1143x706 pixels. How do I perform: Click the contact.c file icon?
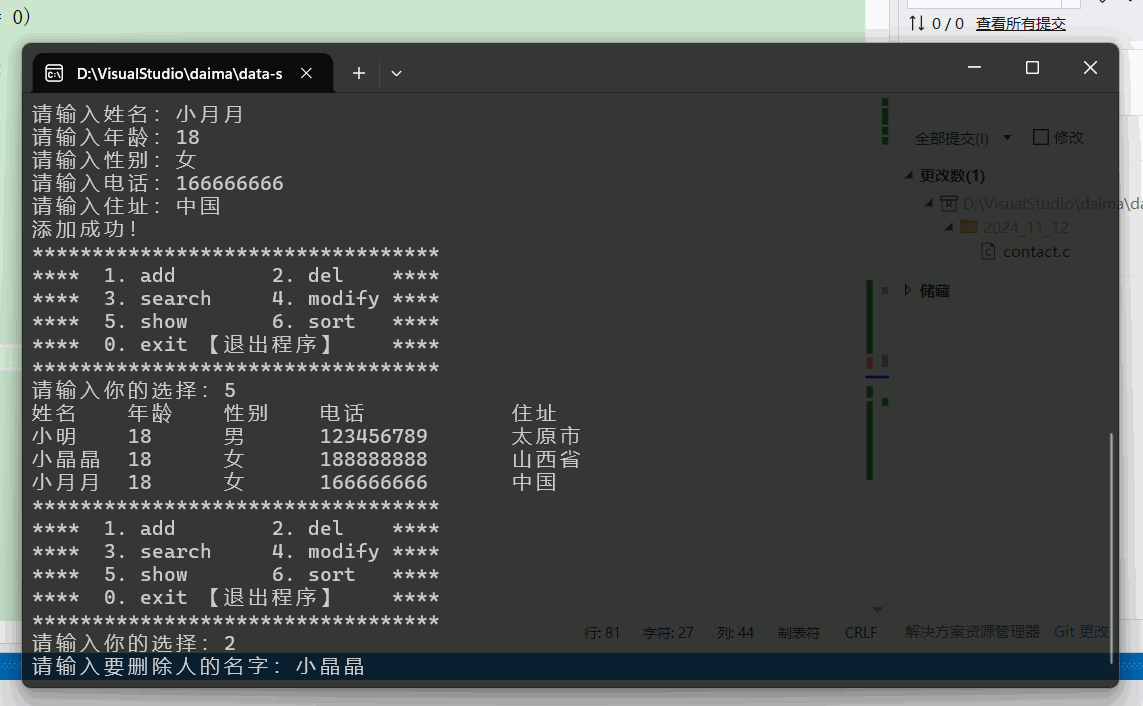988,252
